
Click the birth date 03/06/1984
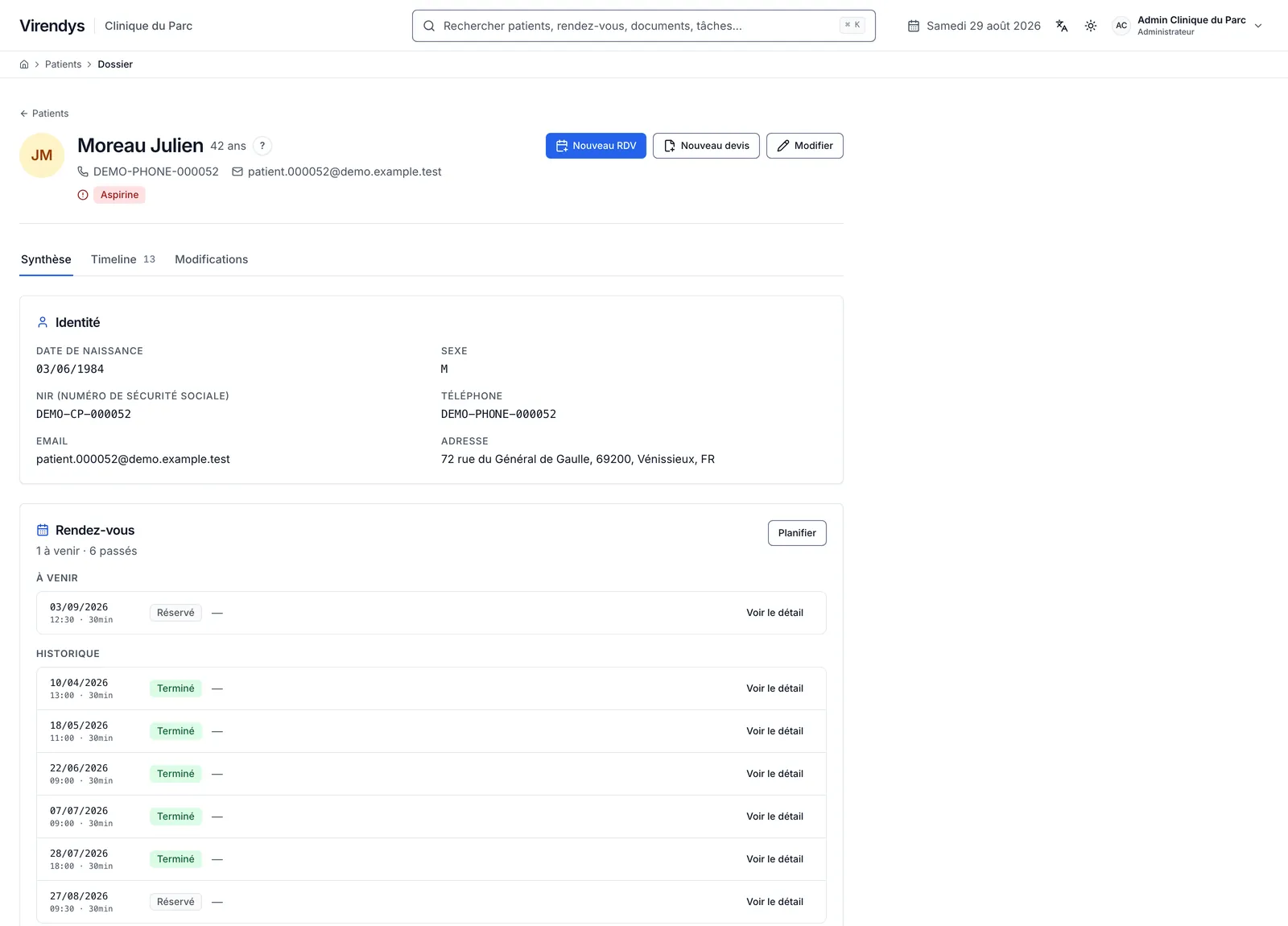tap(70, 369)
